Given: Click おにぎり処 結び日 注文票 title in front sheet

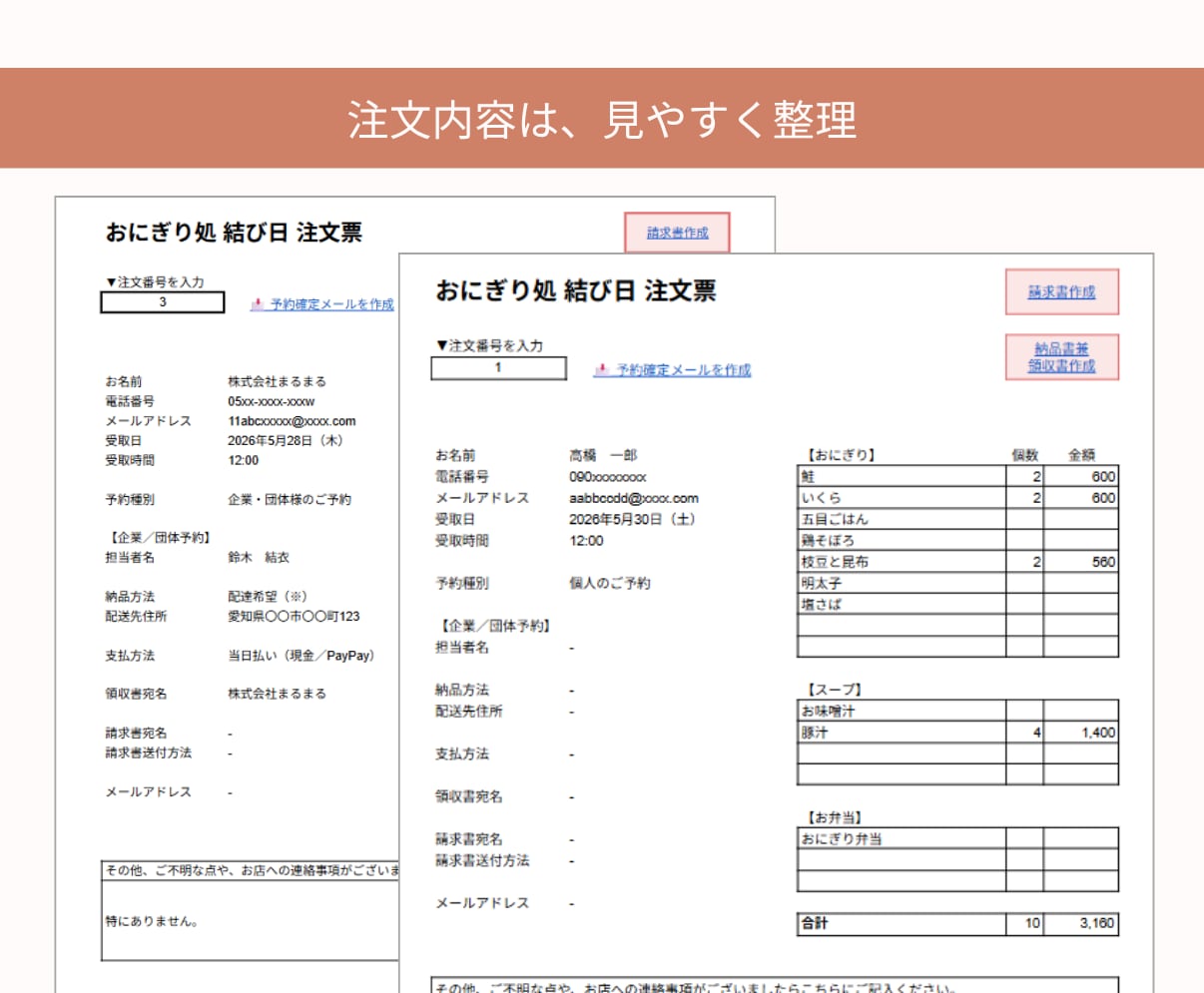Looking at the screenshot, I should (576, 291).
